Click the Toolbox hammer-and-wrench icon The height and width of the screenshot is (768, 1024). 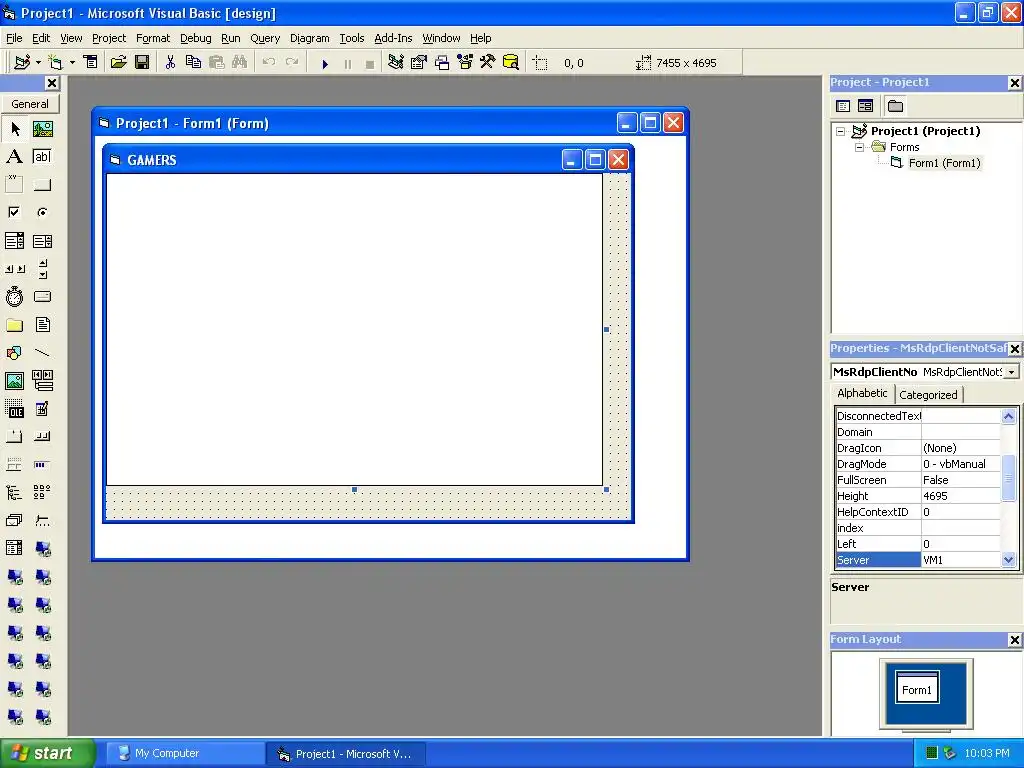487,63
